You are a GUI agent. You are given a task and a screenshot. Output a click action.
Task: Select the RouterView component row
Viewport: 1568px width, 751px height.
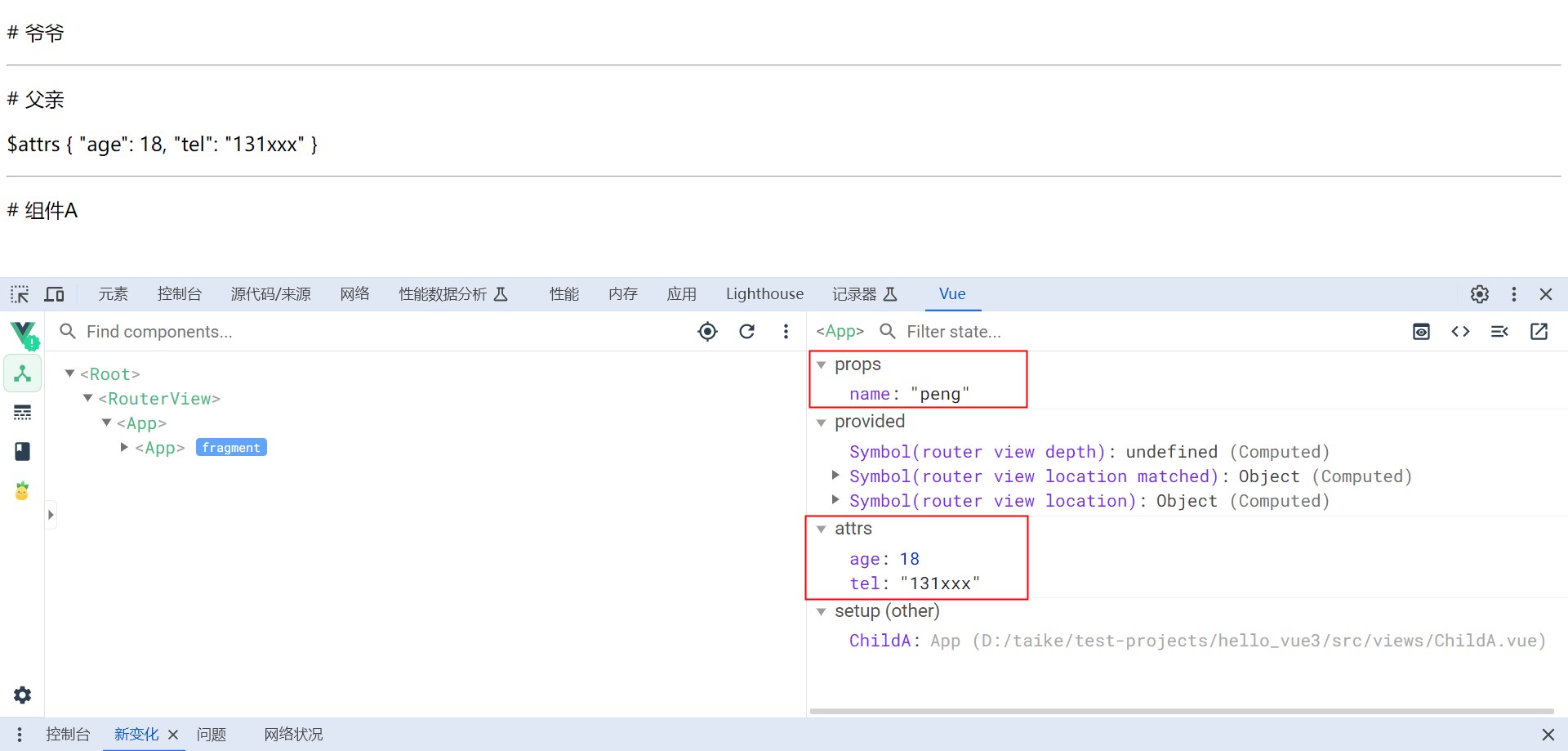159,398
